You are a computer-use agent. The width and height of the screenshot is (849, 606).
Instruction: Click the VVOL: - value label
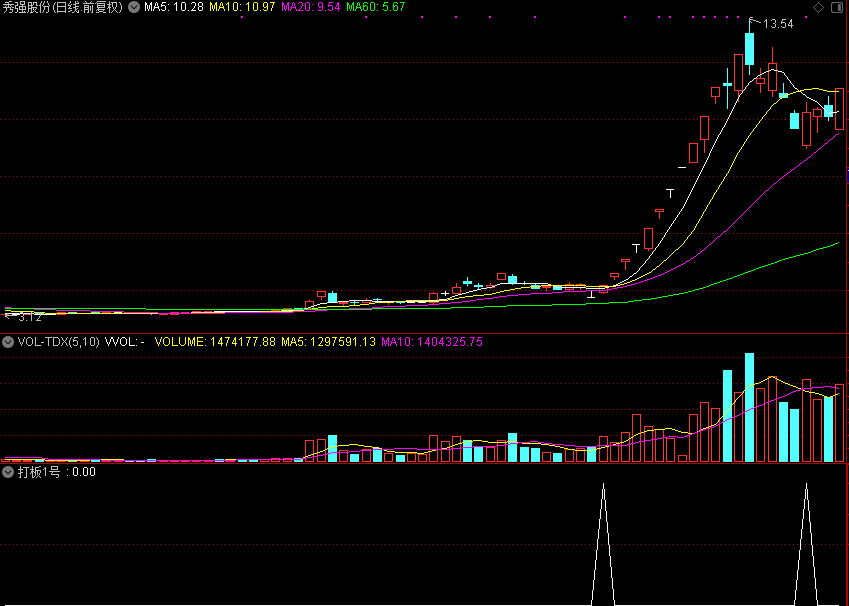(124, 342)
